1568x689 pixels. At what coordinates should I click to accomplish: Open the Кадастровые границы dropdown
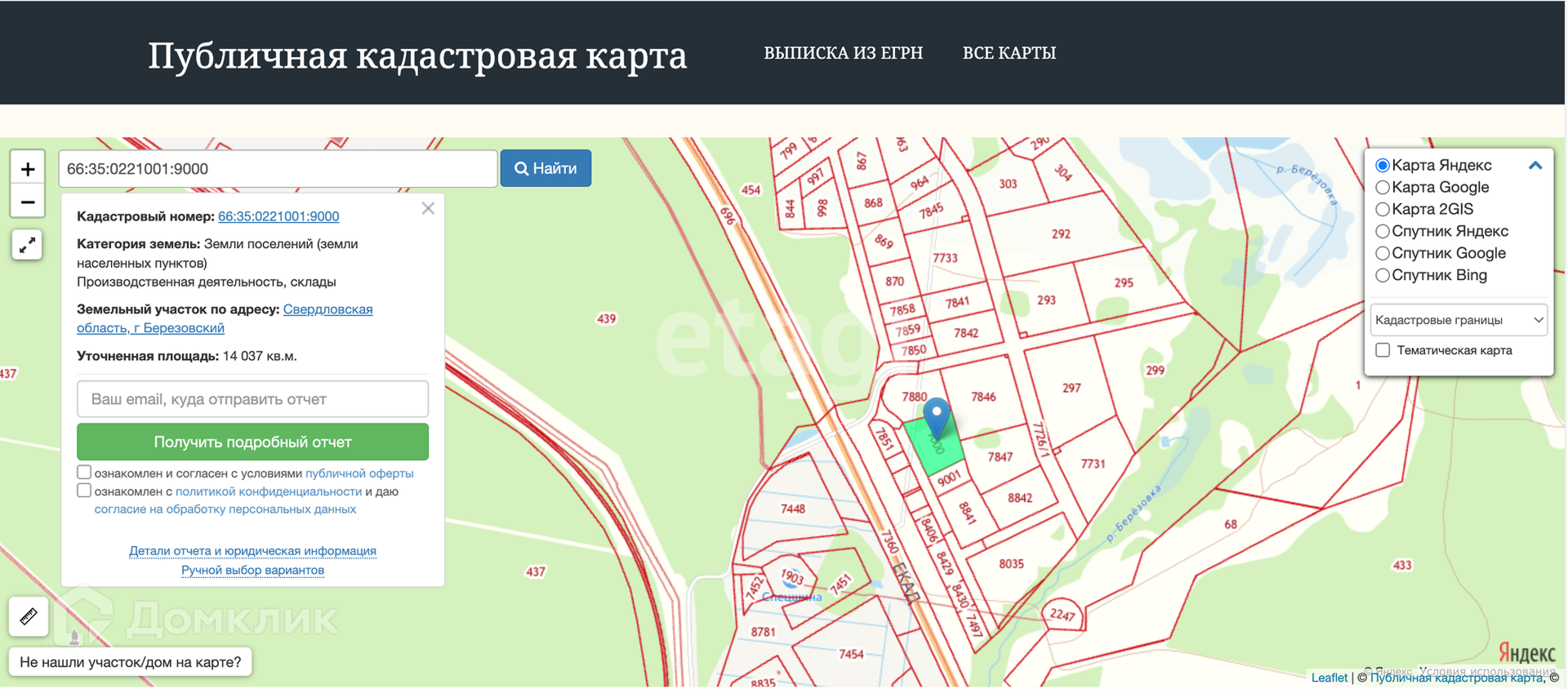(1459, 320)
